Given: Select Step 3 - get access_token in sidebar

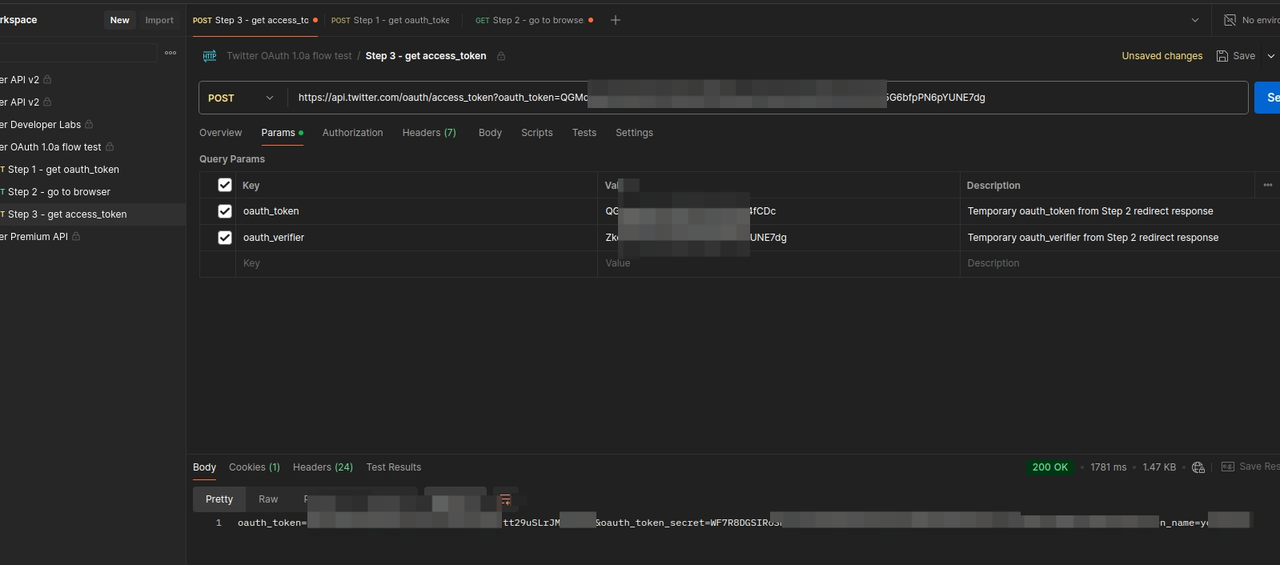Looking at the screenshot, I should (x=67, y=214).
